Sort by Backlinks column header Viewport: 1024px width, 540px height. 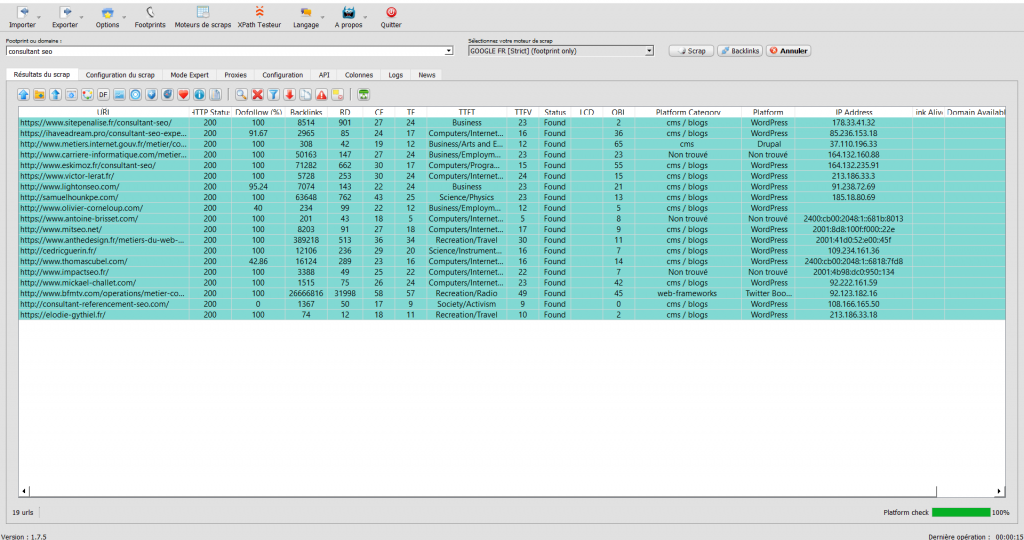[306, 112]
